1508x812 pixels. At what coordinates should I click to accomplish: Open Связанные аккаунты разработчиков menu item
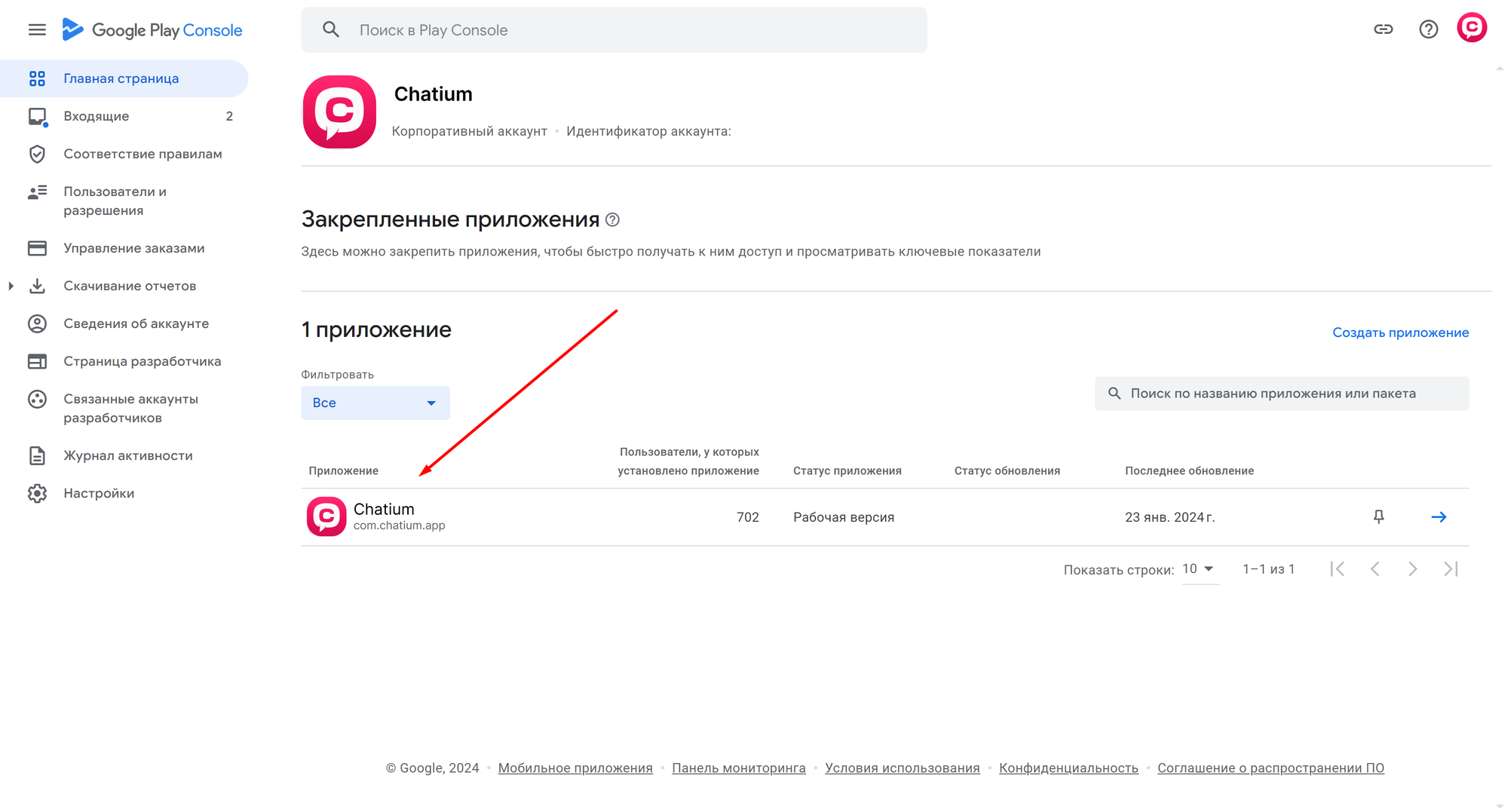(x=124, y=408)
